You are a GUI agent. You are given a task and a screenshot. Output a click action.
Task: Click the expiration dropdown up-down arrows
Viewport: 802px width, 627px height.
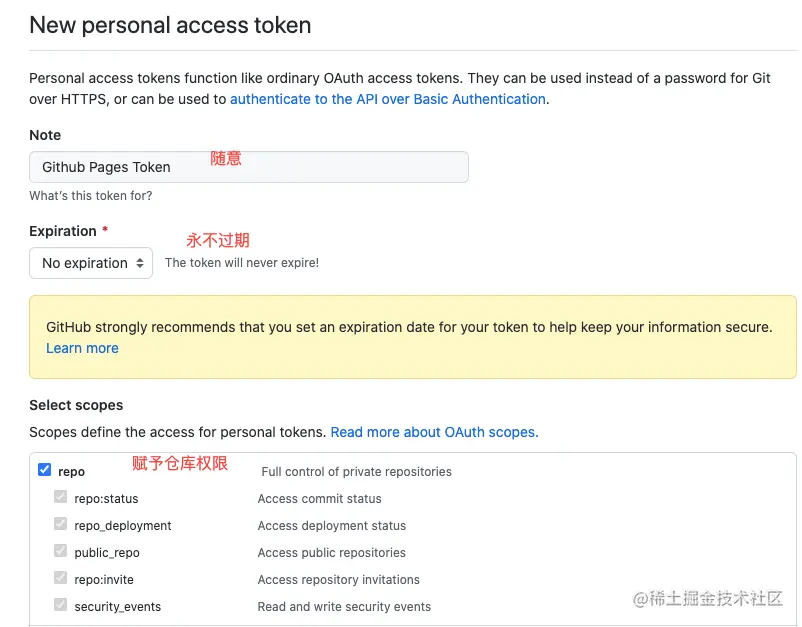(x=140, y=263)
